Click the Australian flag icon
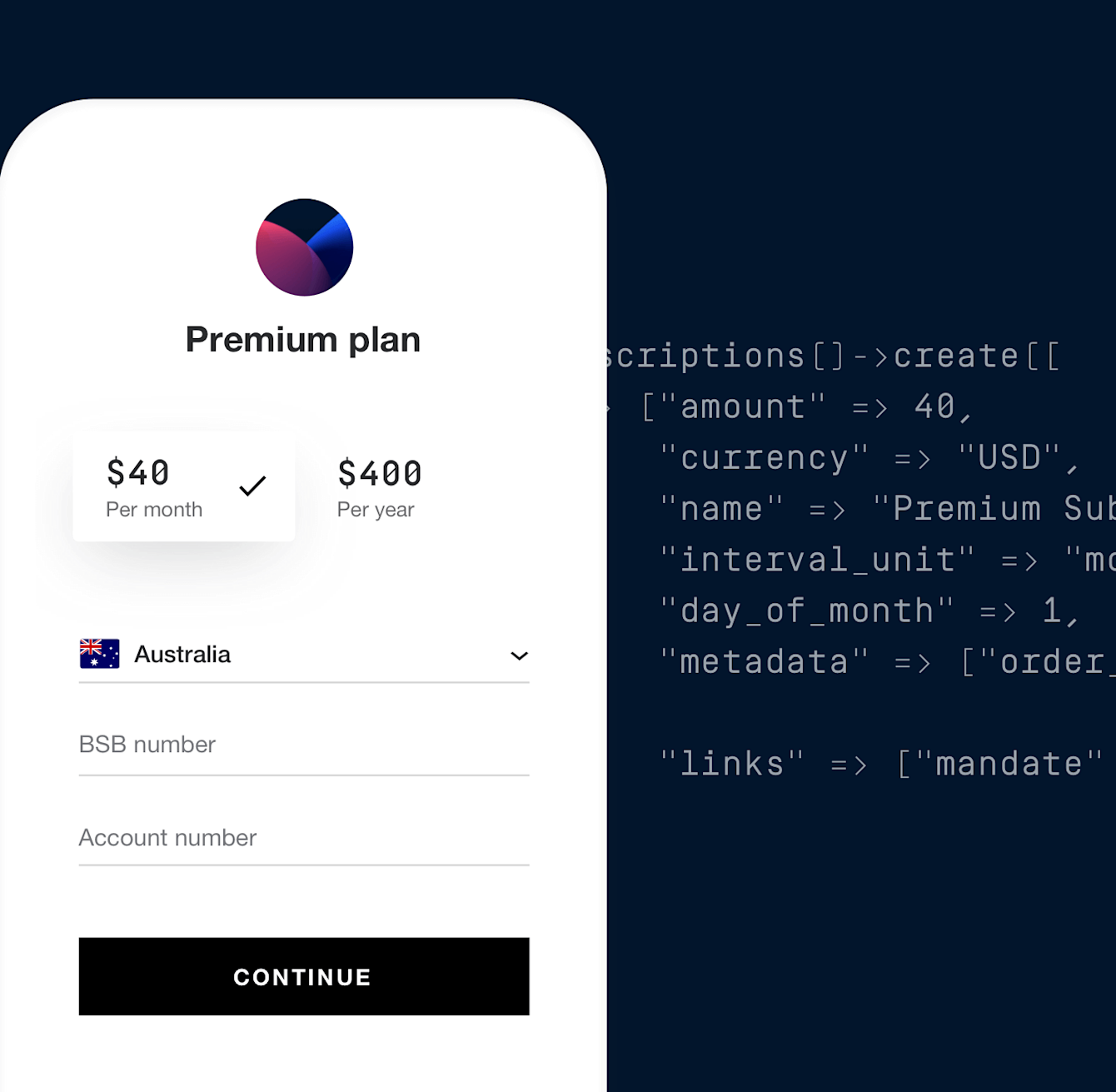 point(97,655)
